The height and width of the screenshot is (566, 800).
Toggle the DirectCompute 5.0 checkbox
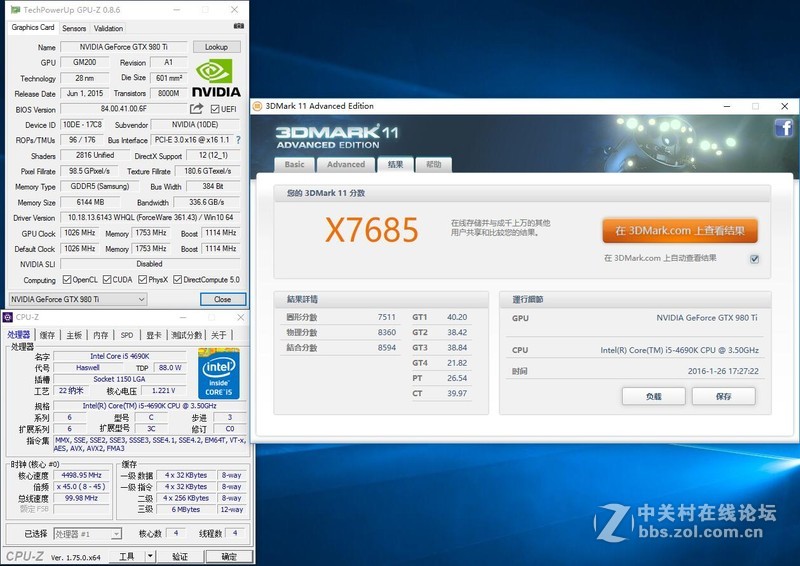(x=178, y=280)
